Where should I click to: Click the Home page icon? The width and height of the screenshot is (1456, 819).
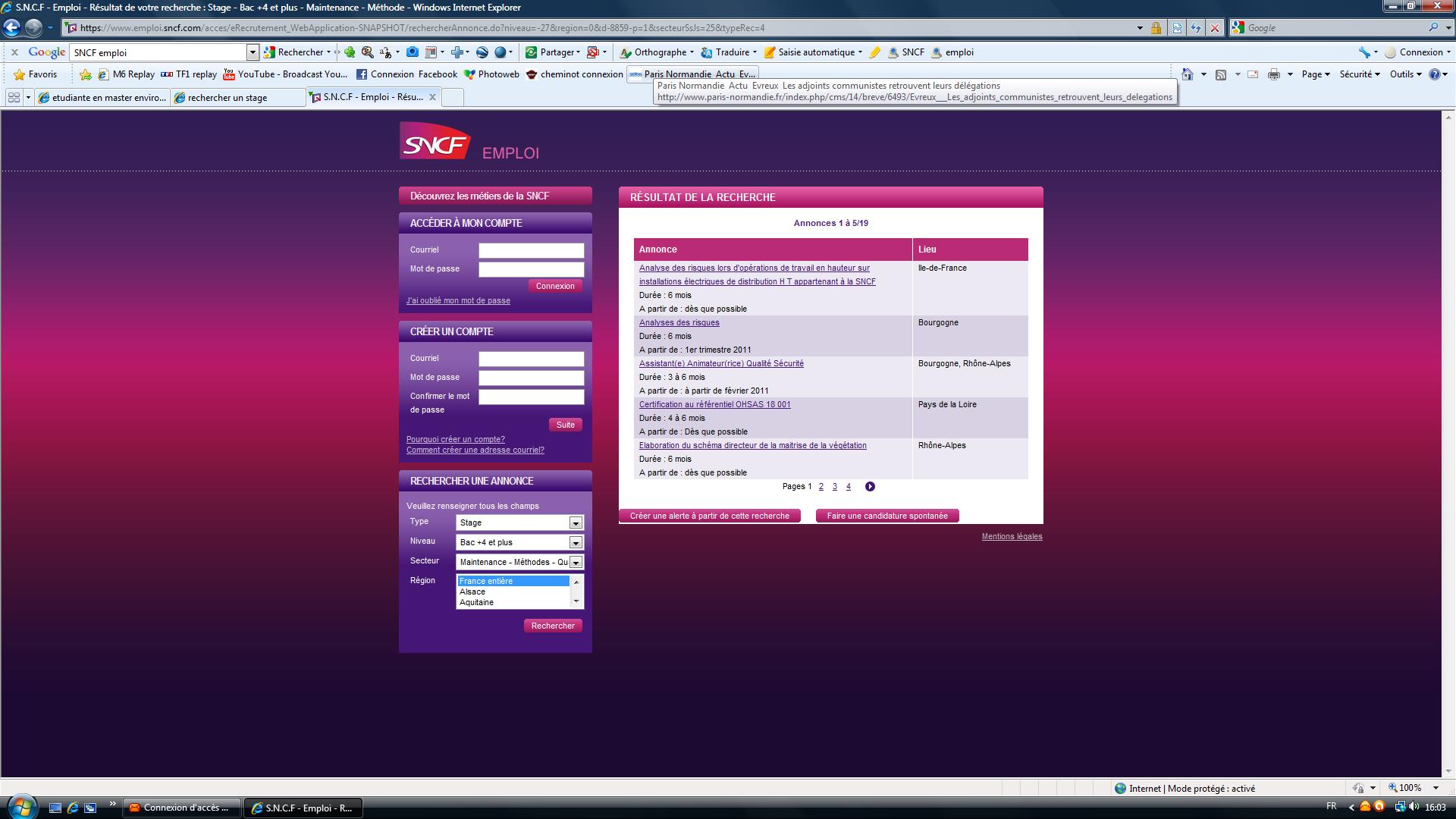(x=1188, y=74)
